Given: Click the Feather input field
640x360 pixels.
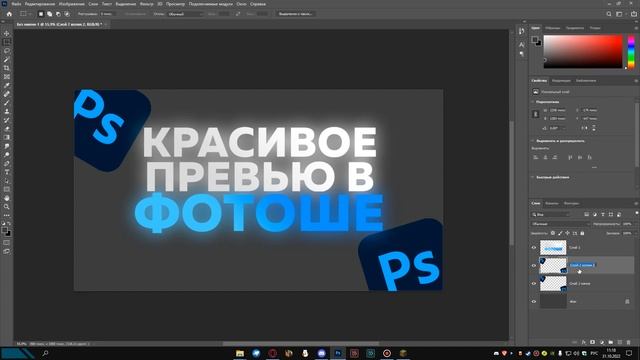Looking at the screenshot, I should coord(107,14).
